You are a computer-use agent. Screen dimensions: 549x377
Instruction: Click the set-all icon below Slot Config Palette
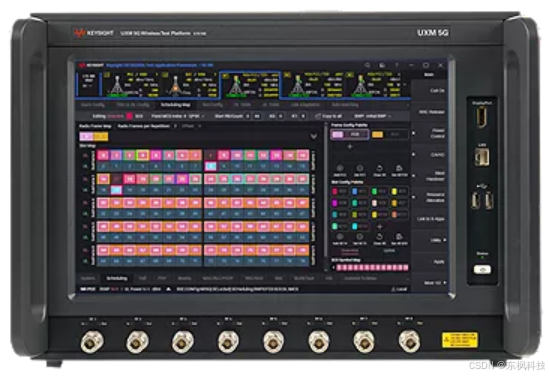399,237
